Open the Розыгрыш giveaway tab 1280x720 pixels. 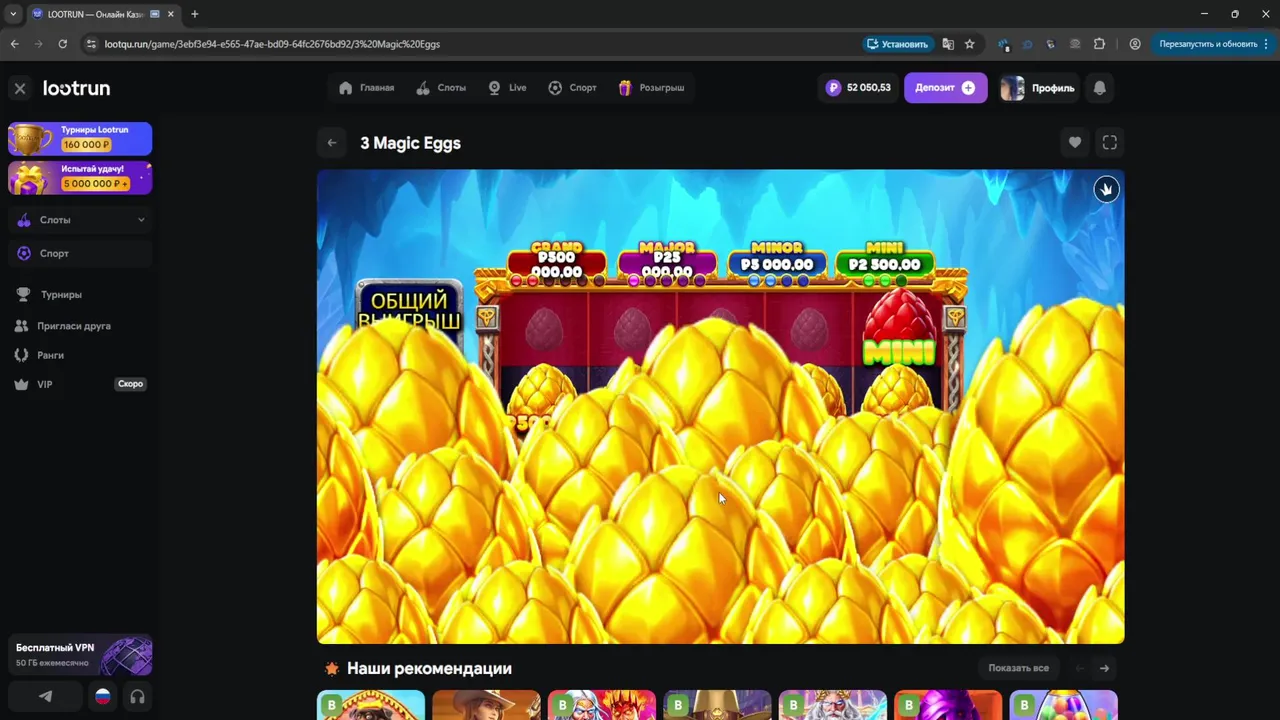point(651,88)
